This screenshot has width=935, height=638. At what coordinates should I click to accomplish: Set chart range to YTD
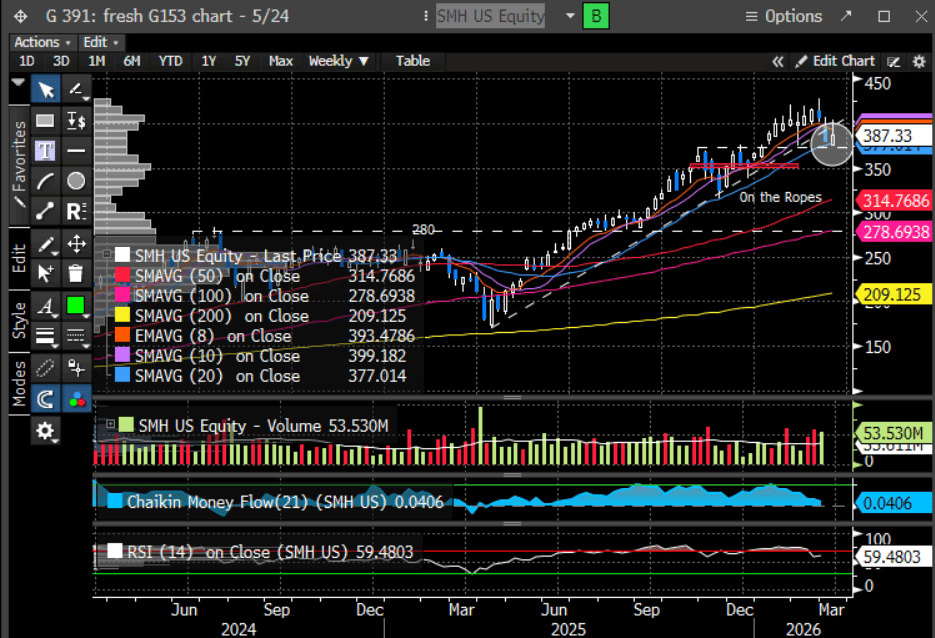171,61
